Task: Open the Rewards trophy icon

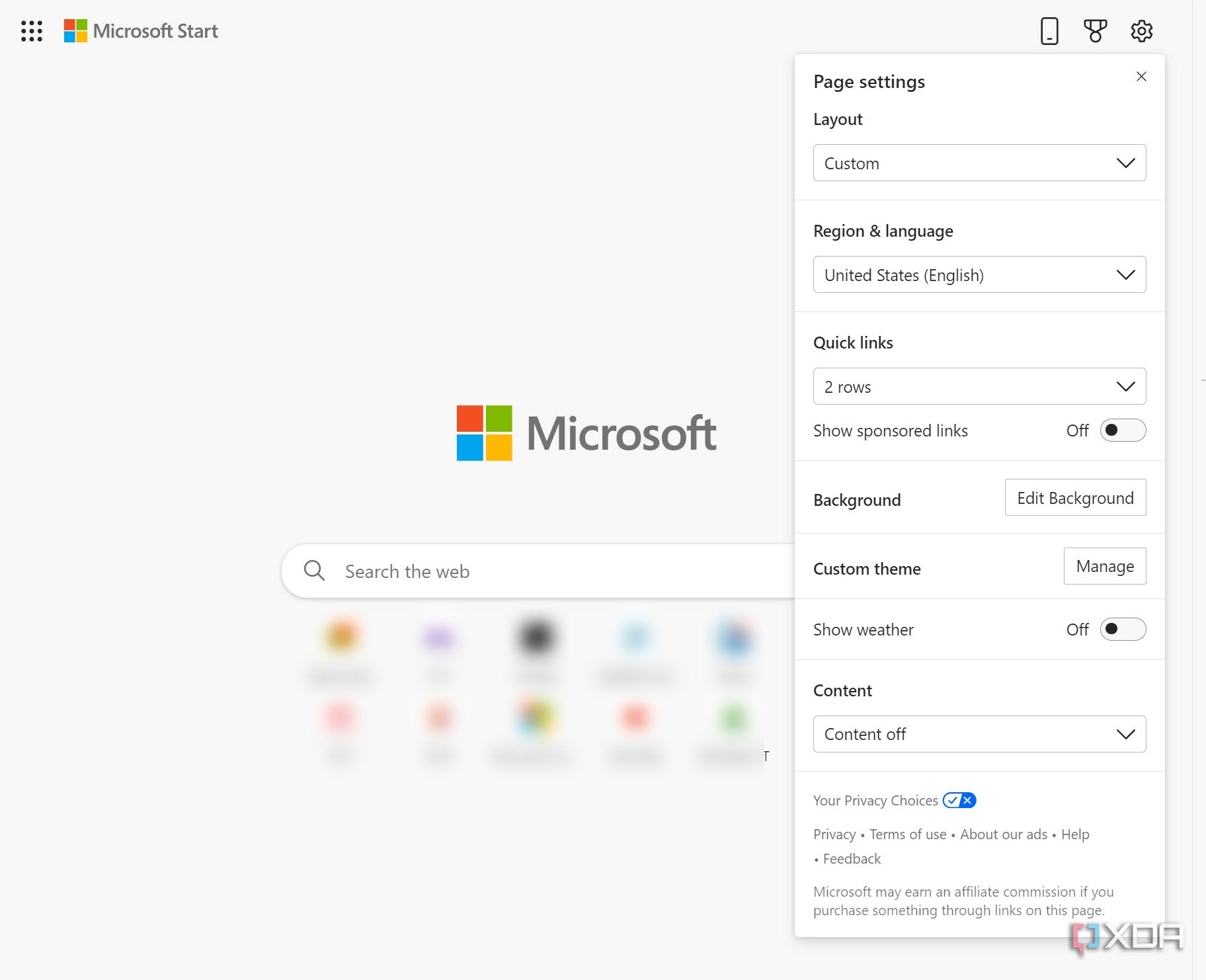Action: pos(1095,31)
